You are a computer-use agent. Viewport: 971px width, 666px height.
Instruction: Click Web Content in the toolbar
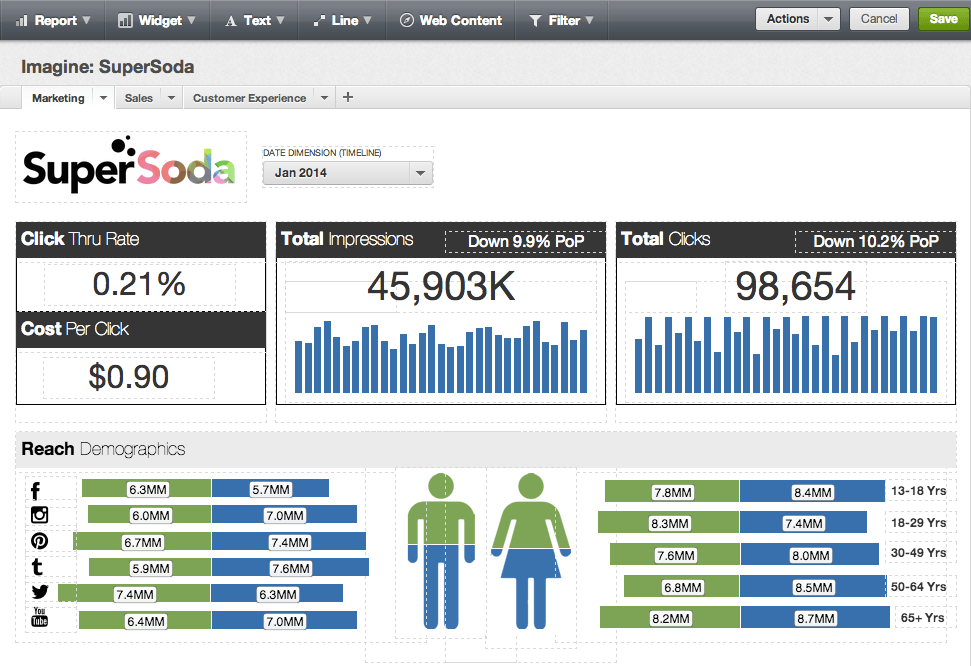click(x=451, y=20)
